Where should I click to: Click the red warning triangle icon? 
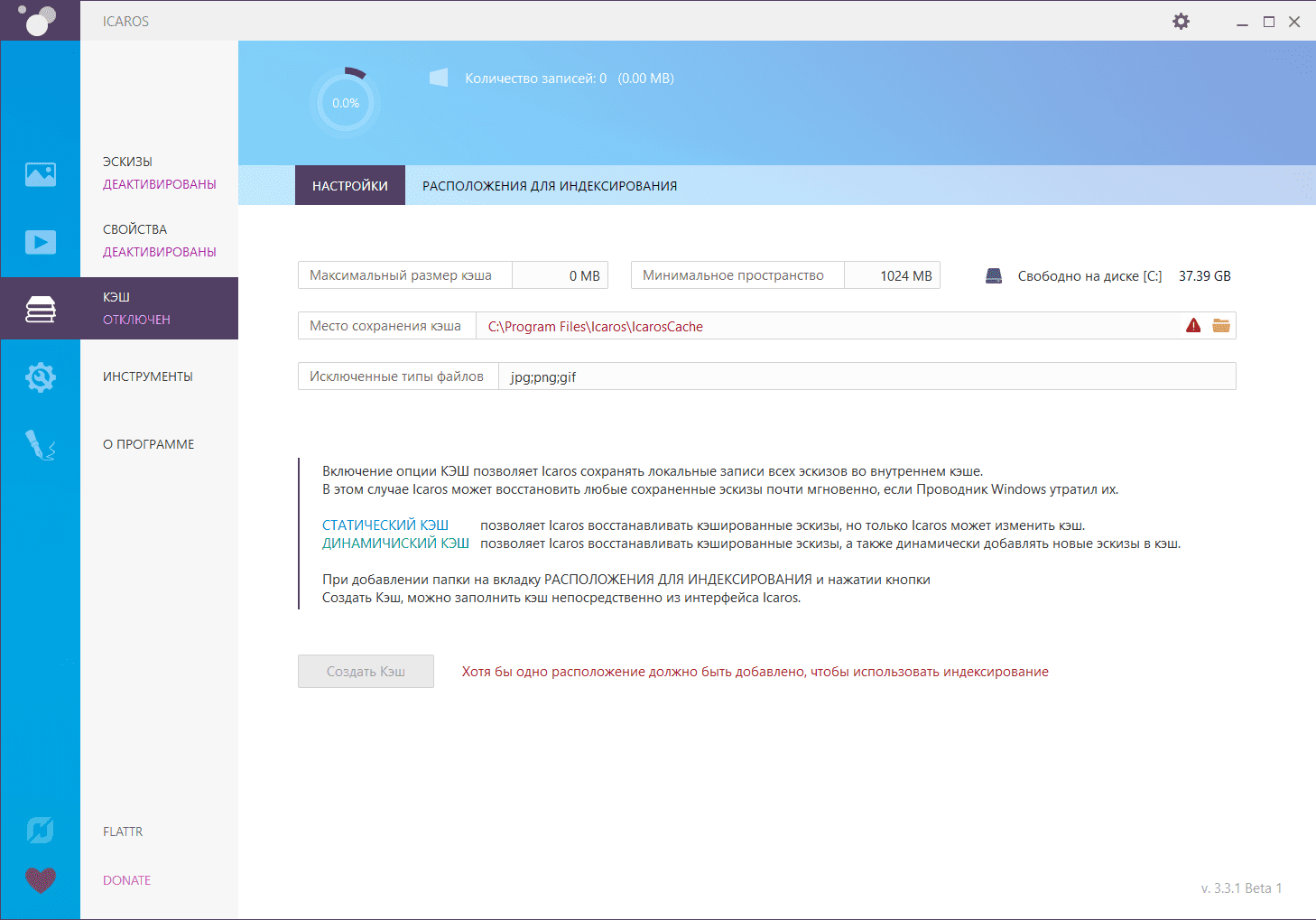click(x=1193, y=325)
